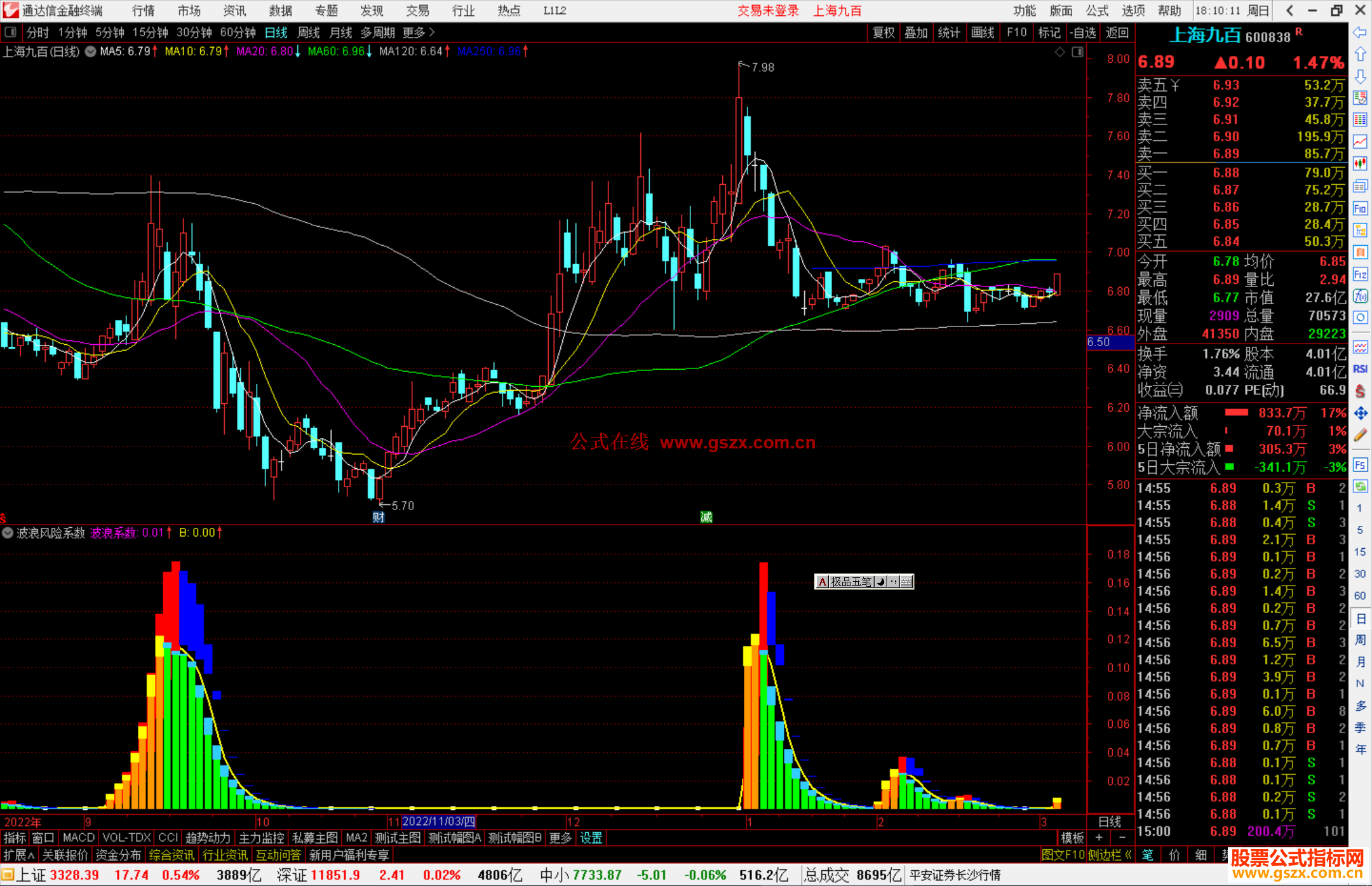Toggle the MA lines visibility circle

pos(91,51)
